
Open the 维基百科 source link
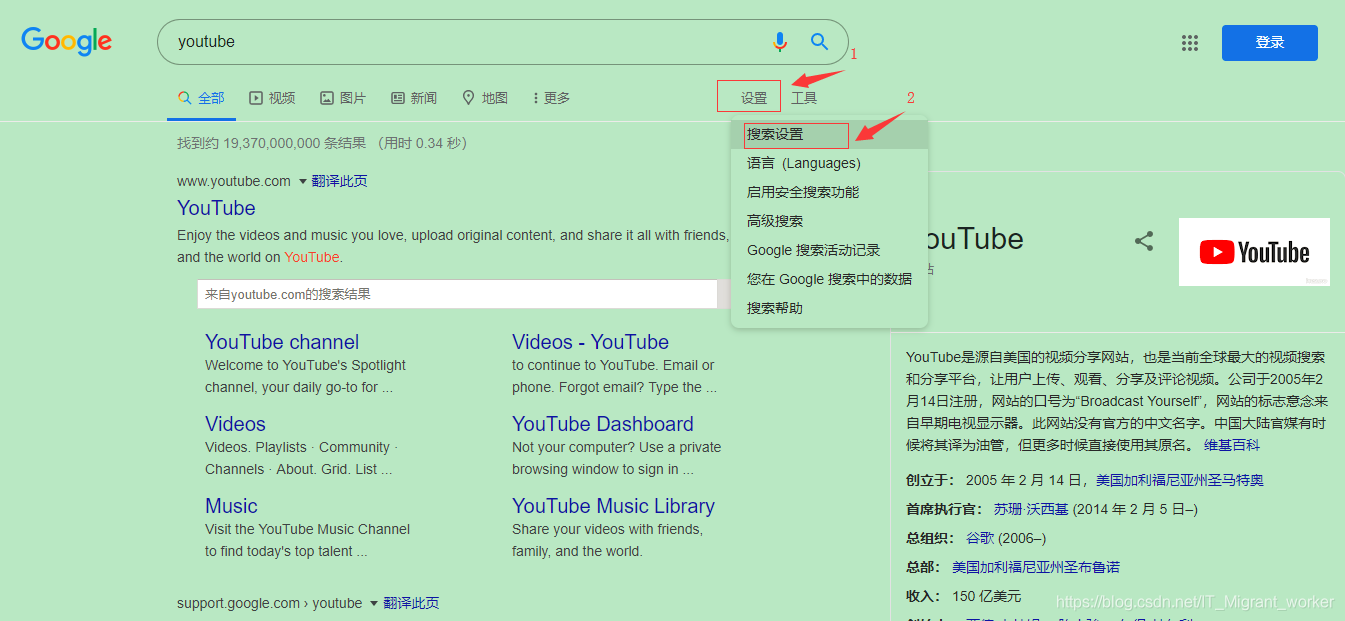tap(1232, 445)
